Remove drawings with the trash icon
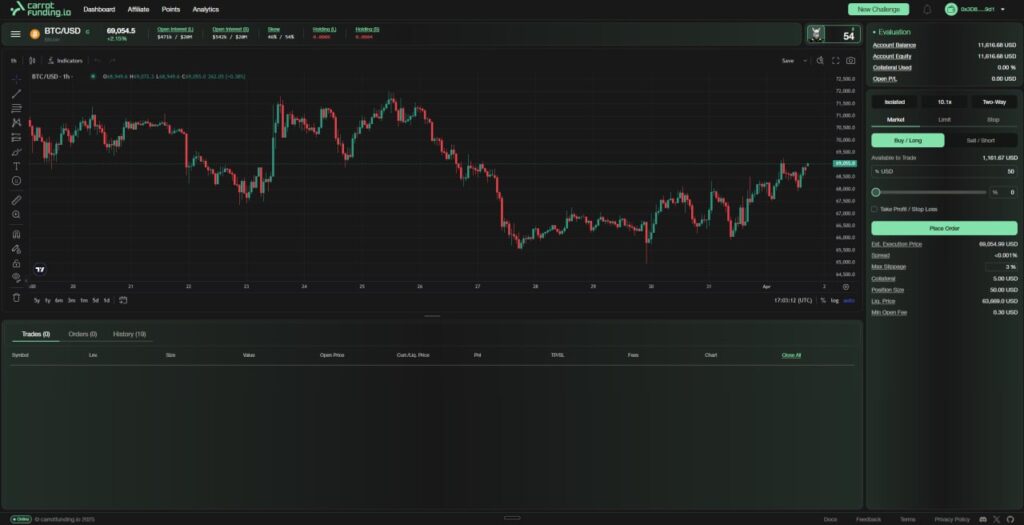 point(16,297)
